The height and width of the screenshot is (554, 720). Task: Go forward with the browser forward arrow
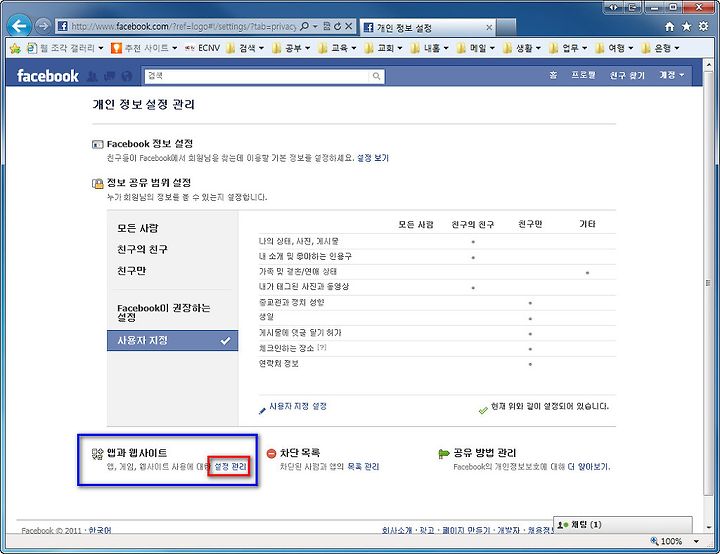(43, 26)
